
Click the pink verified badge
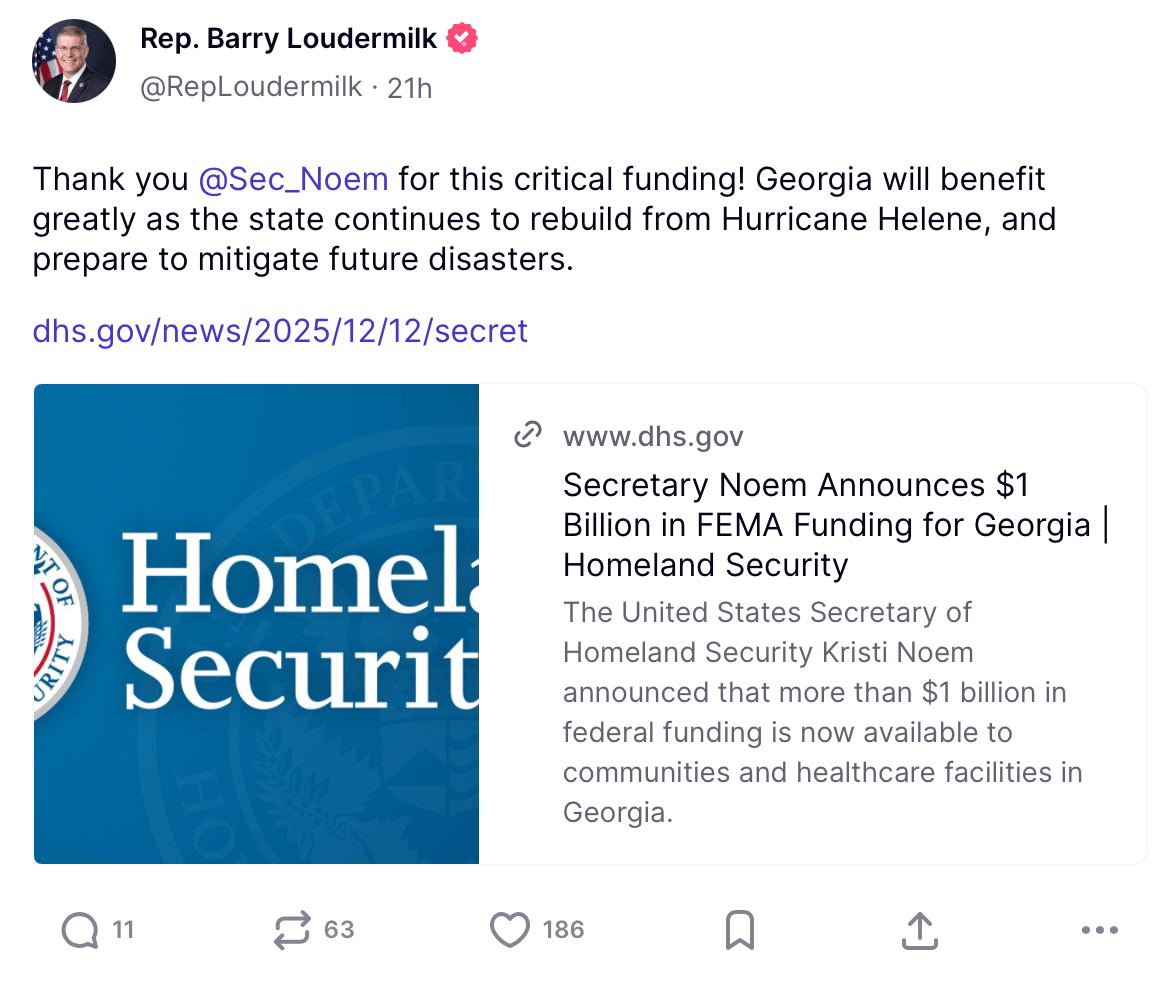462,39
